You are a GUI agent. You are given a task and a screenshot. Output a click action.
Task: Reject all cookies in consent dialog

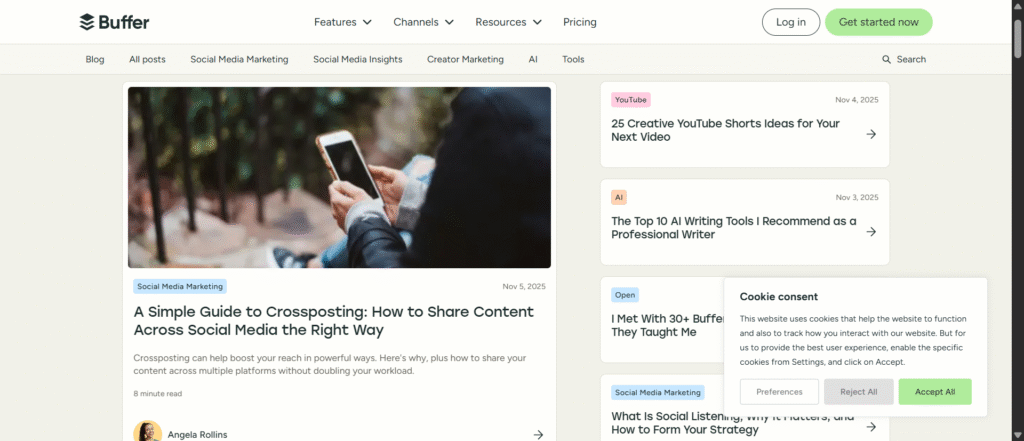pos(858,392)
